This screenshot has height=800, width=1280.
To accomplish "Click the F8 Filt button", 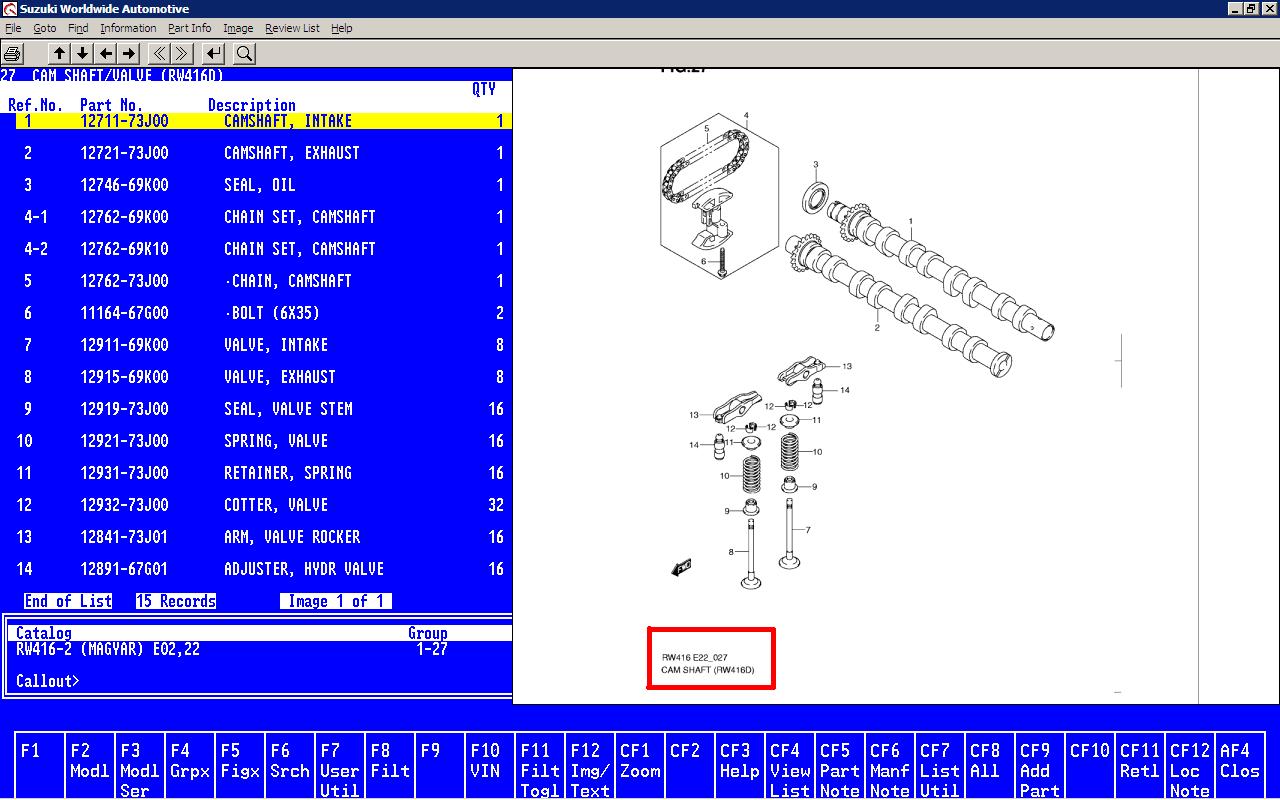I will click(x=391, y=766).
